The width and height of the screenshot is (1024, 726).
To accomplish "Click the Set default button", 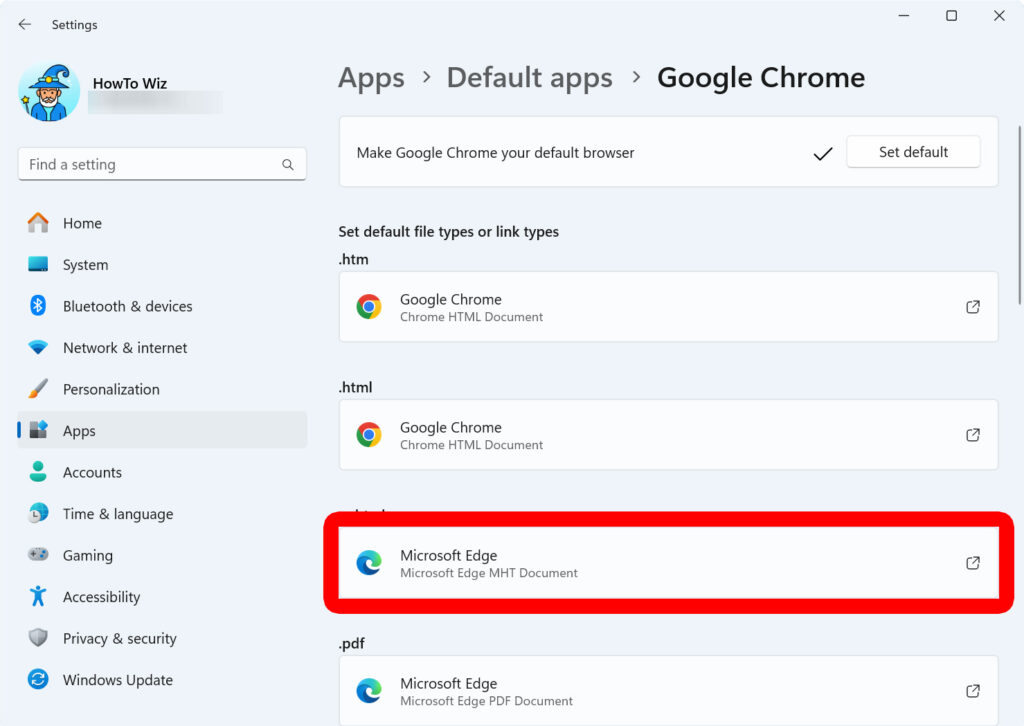I will pyautogui.click(x=912, y=152).
